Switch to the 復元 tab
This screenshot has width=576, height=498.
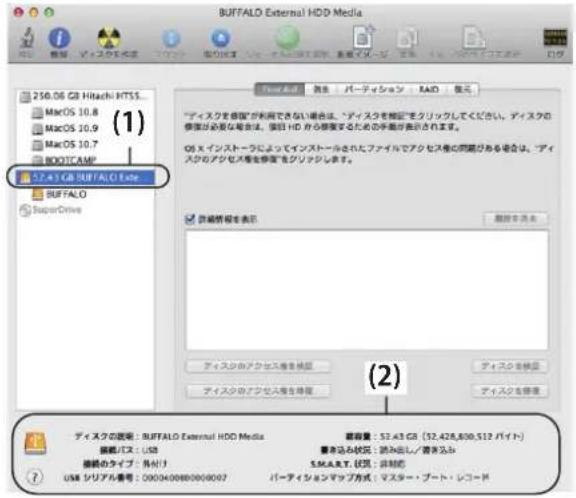(462, 89)
